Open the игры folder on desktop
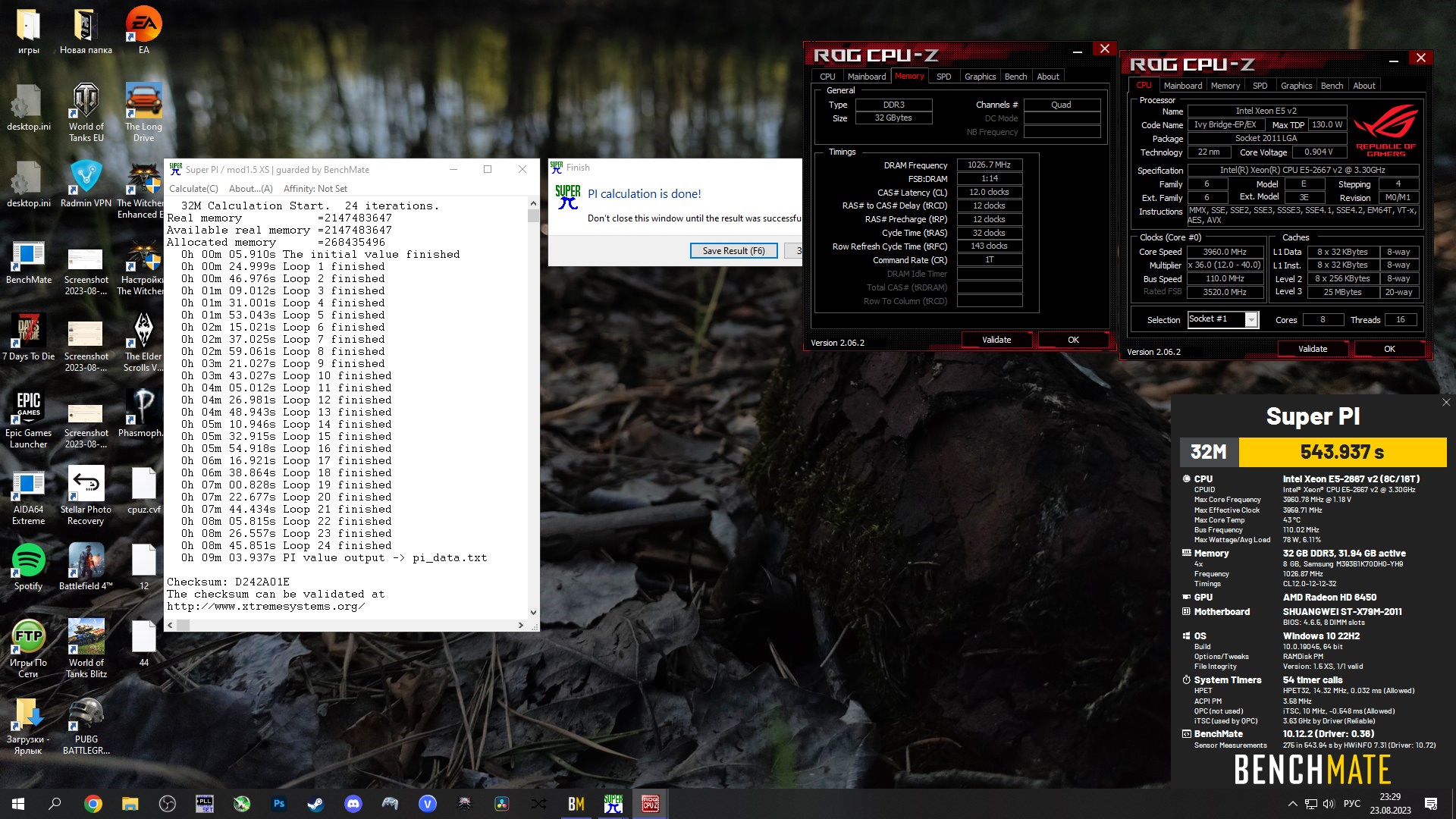Image resolution: width=1456 pixels, height=819 pixels. click(x=29, y=30)
